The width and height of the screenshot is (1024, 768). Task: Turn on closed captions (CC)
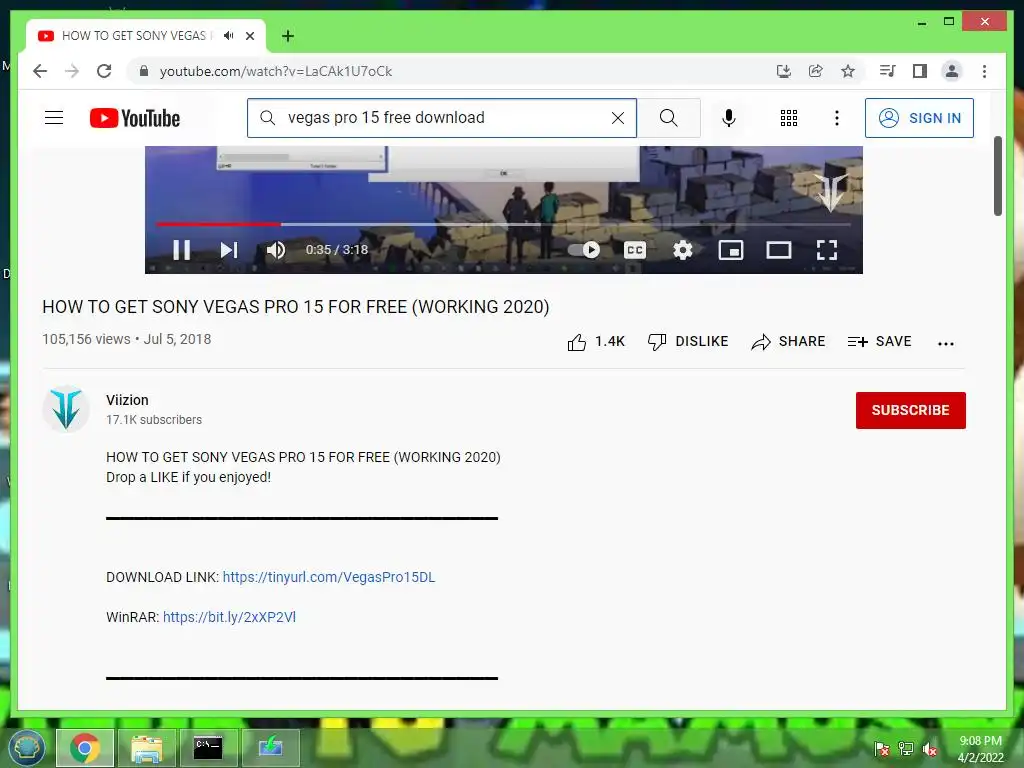[635, 249]
